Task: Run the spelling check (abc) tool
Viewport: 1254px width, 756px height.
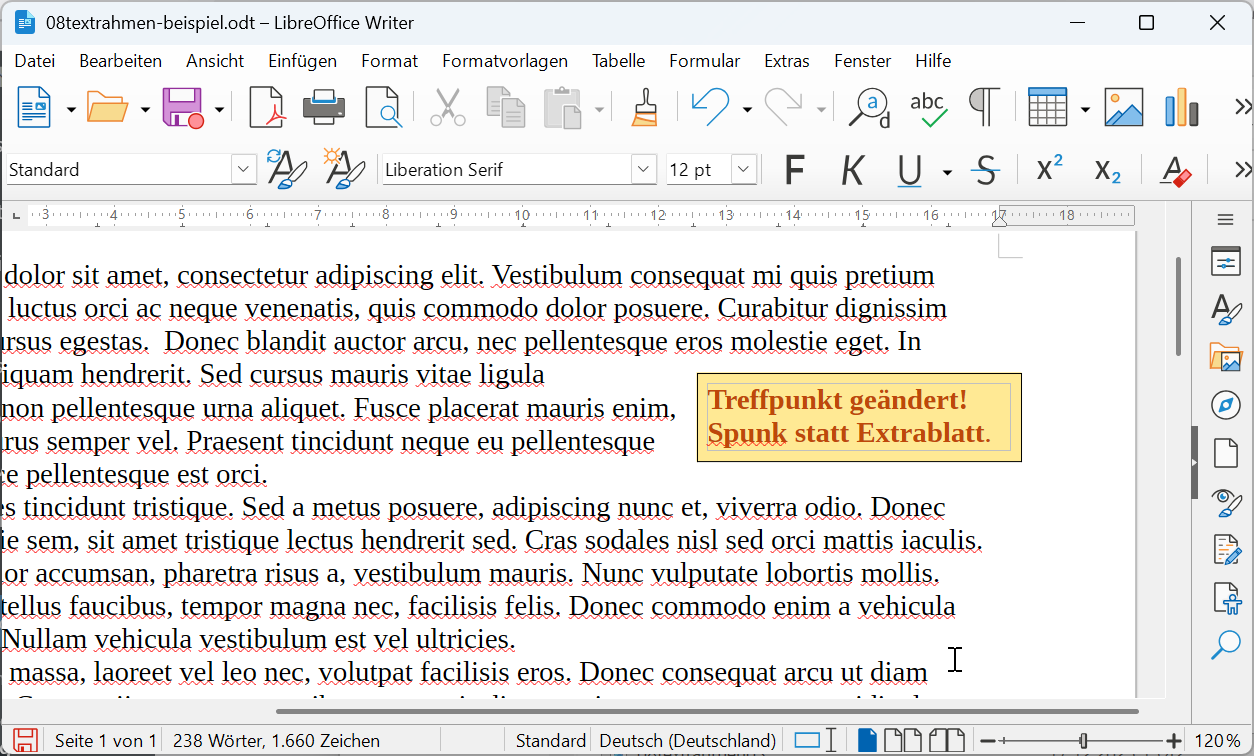Action: pyautogui.click(x=928, y=108)
